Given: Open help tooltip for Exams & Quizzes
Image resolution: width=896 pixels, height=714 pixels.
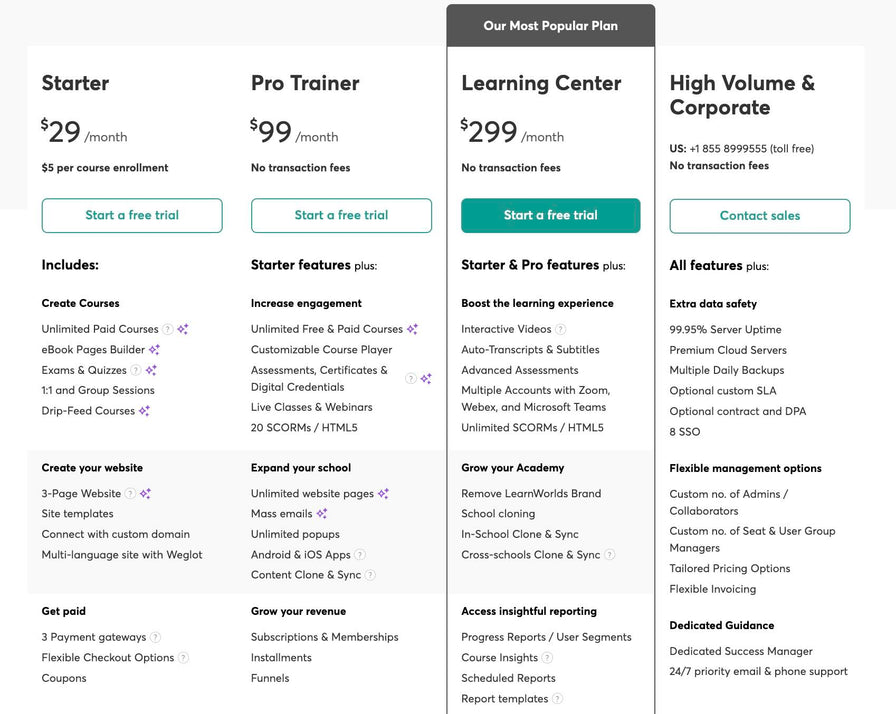Looking at the screenshot, I should coord(135,370).
